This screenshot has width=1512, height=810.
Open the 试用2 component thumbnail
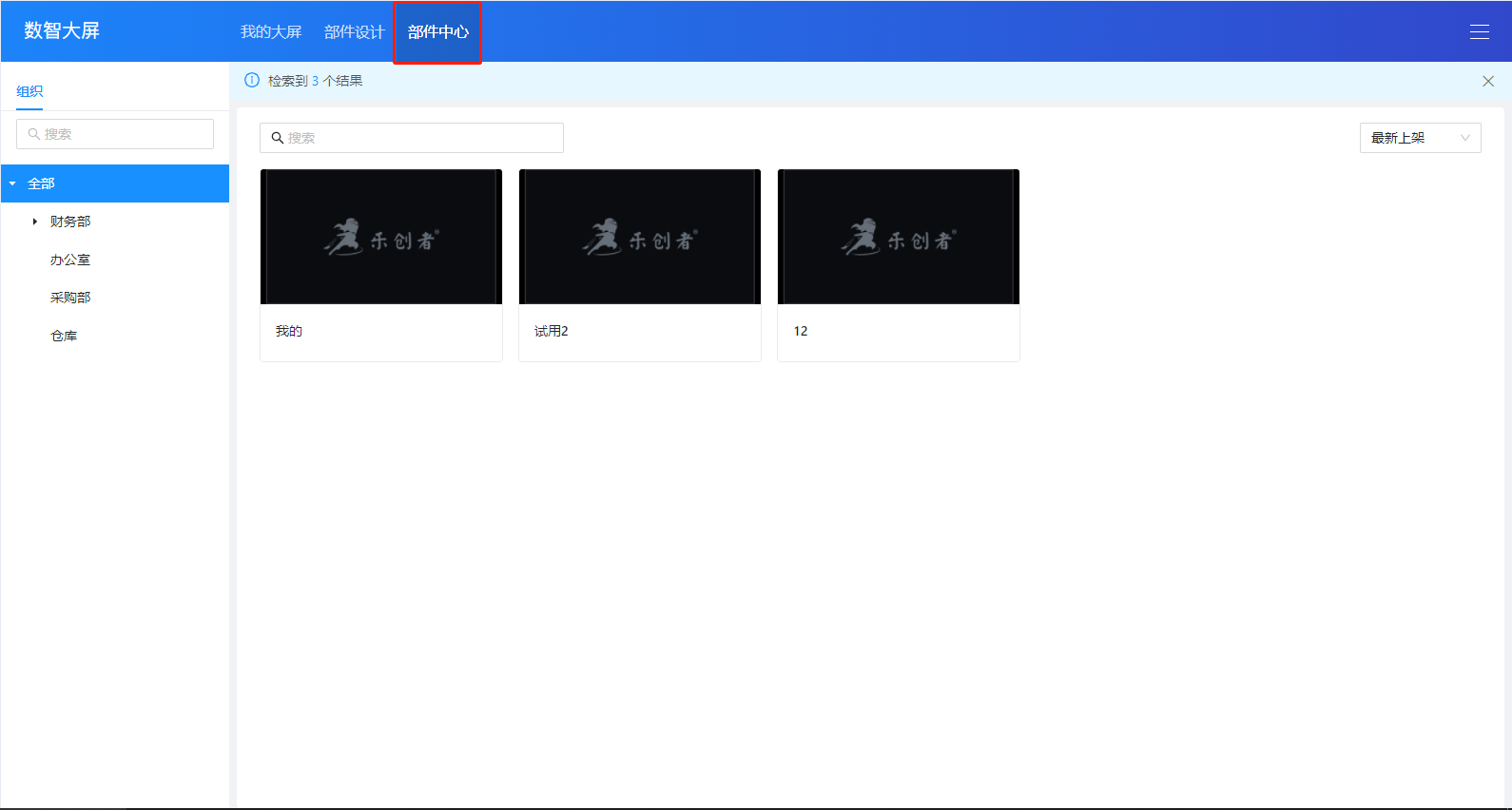[x=640, y=237]
